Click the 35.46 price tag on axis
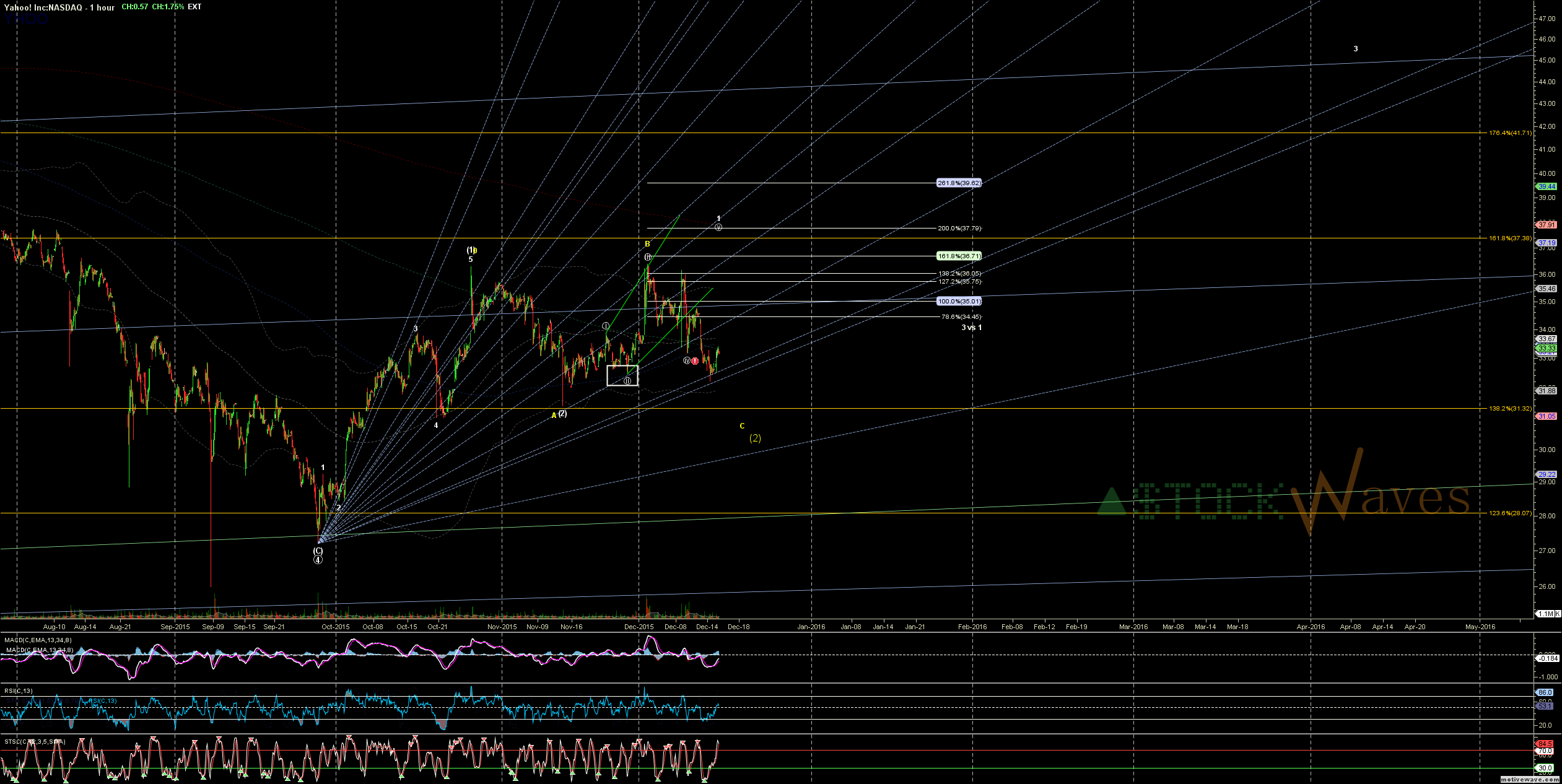Screen dimensions: 1562x784 click(x=1546, y=289)
